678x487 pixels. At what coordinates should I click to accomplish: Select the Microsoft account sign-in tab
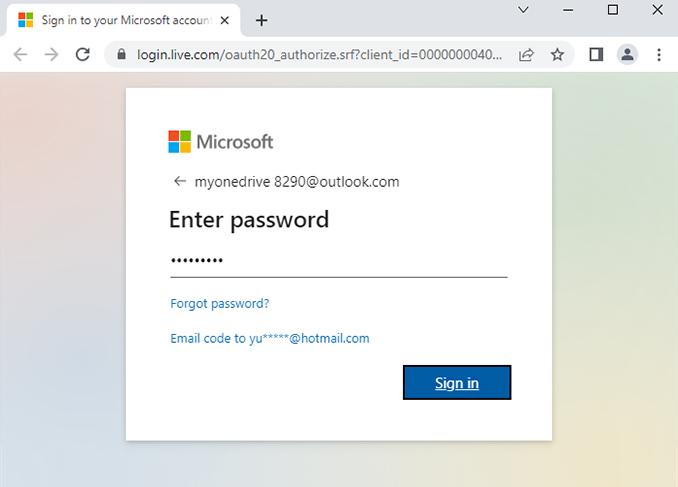[120, 20]
